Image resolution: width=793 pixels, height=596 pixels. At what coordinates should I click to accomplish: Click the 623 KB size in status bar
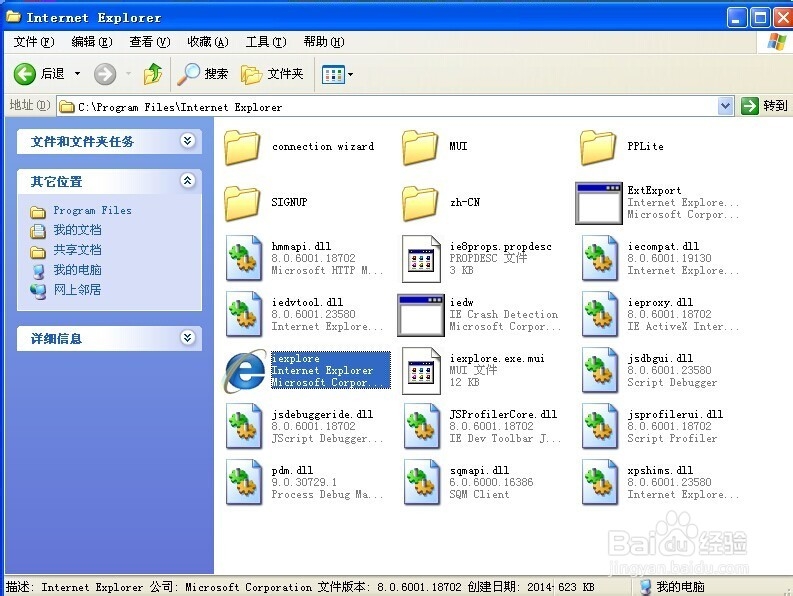coord(576,587)
